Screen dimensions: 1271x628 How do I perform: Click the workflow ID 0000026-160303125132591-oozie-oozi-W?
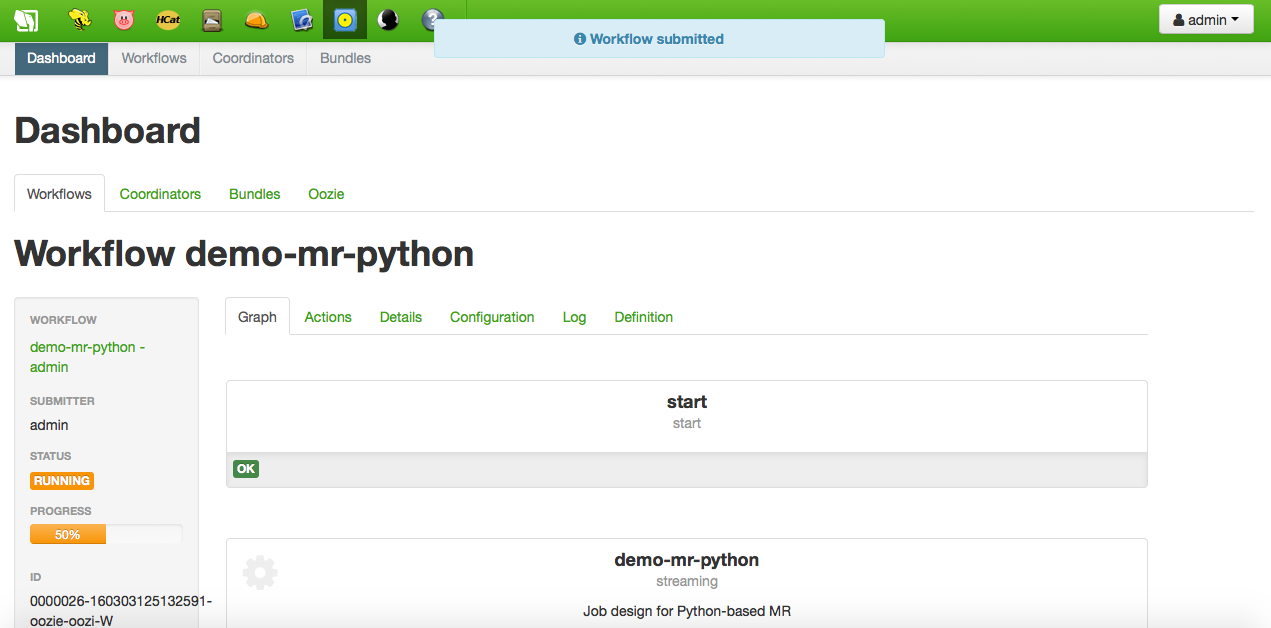[121, 609]
